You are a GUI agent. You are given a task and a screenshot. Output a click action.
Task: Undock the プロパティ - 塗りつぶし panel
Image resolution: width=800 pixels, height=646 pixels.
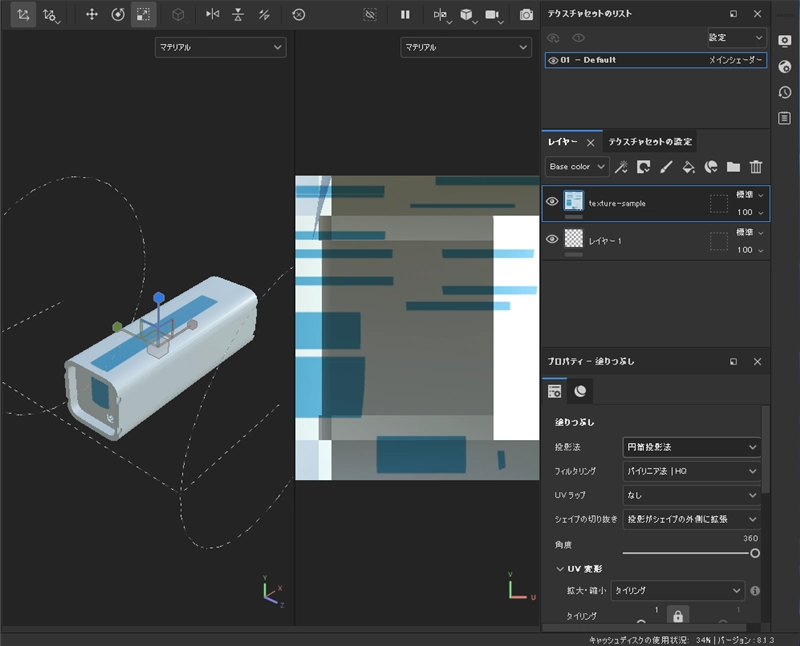click(x=733, y=362)
